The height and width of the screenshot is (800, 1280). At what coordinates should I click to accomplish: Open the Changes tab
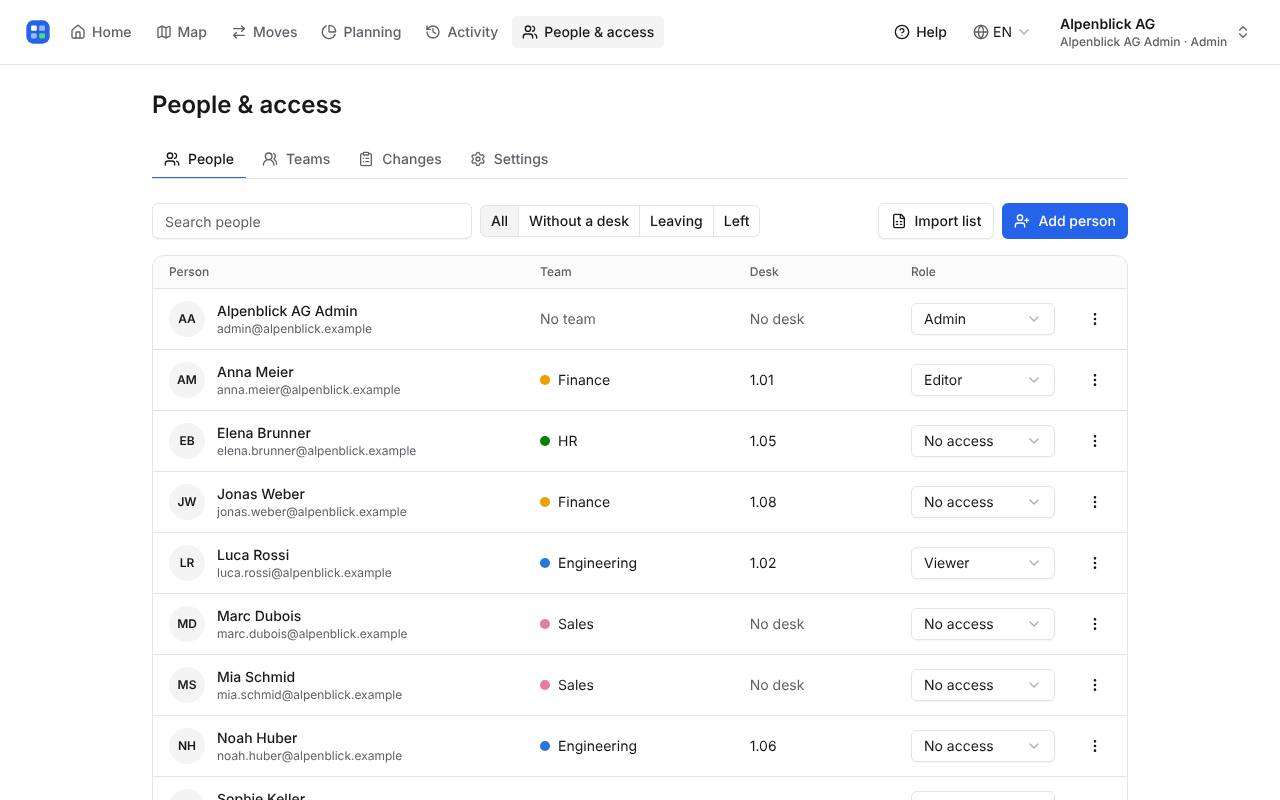click(x=400, y=159)
